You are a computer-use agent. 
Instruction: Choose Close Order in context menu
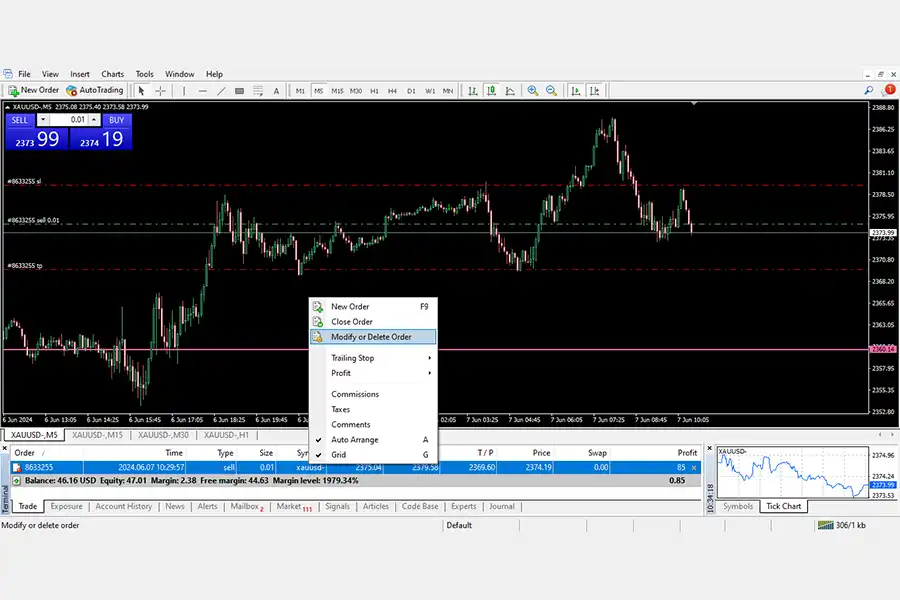[x=373, y=322]
